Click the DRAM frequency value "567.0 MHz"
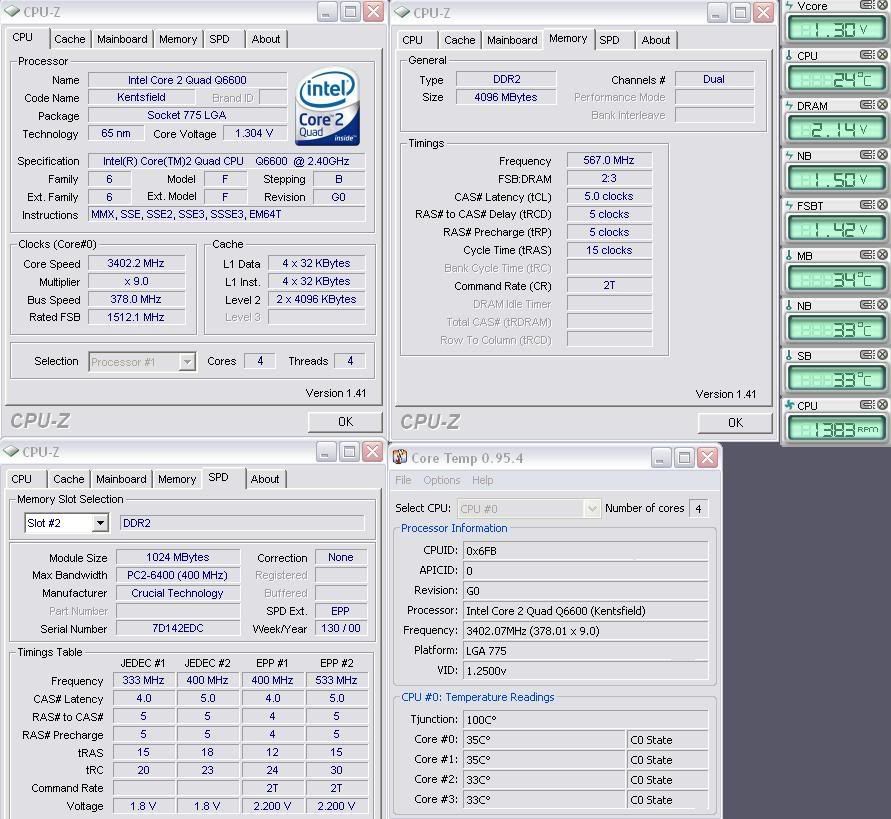Image resolution: width=891 pixels, height=819 pixels. click(609, 160)
